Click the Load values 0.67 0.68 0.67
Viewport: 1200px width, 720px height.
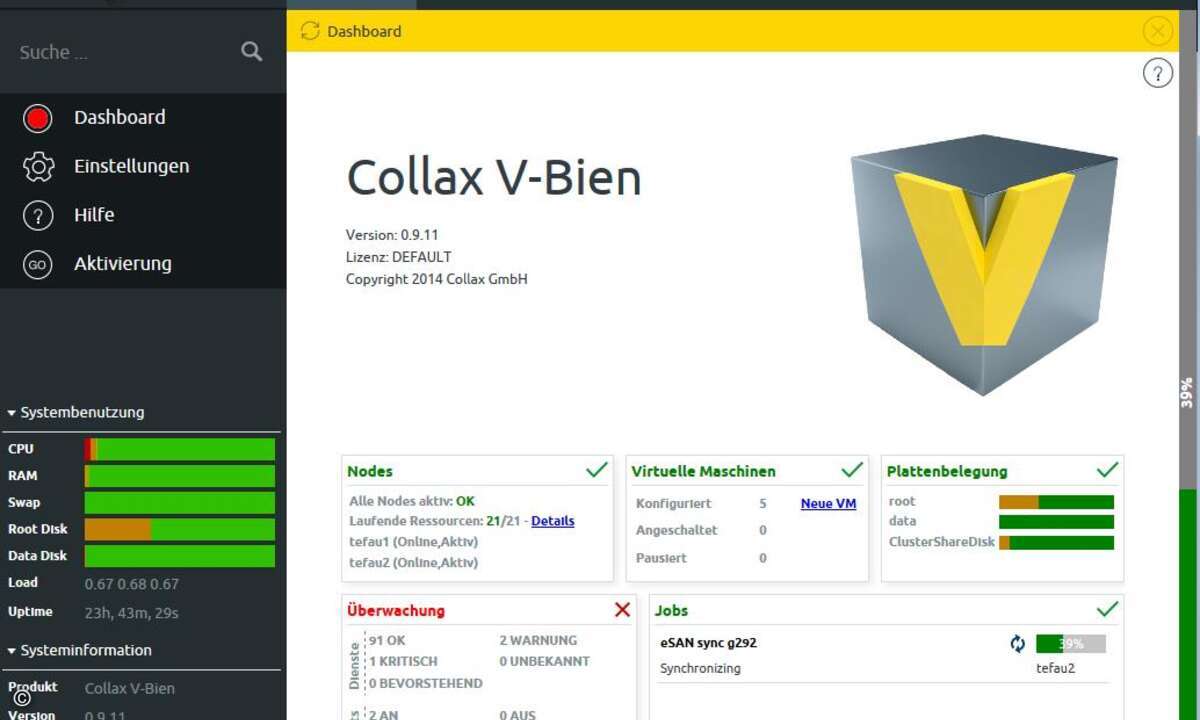(131, 584)
